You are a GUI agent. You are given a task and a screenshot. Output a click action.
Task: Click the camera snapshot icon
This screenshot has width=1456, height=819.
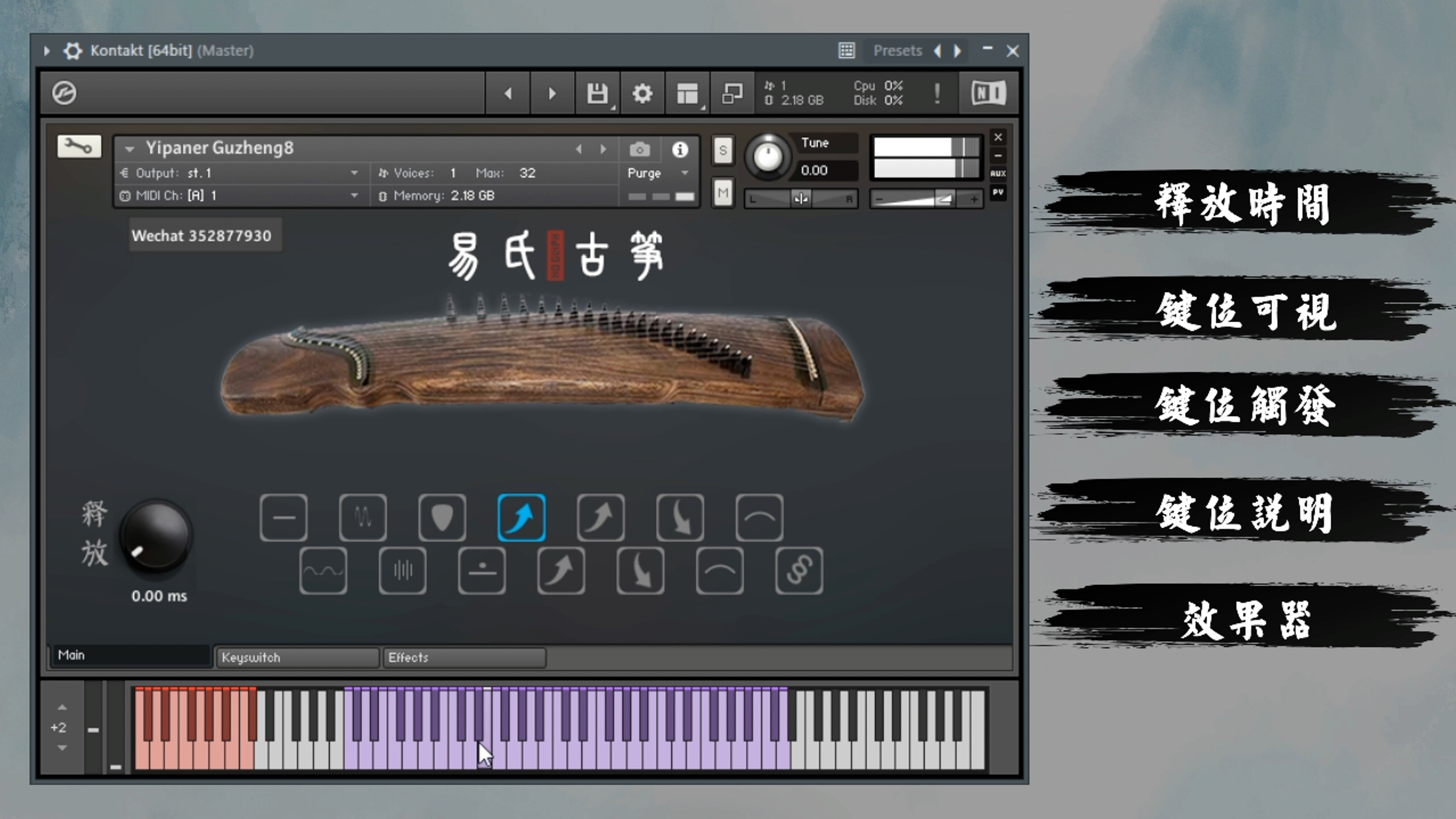pyautogui.click(x=639, y=149)
